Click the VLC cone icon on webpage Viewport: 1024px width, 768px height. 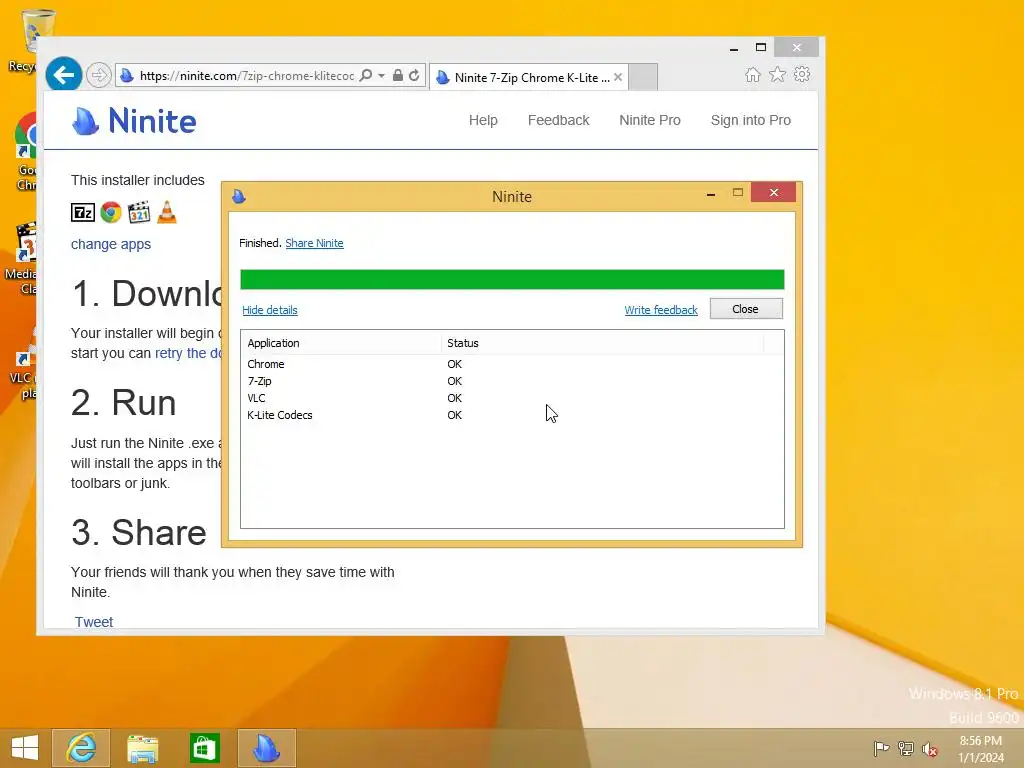167,212
